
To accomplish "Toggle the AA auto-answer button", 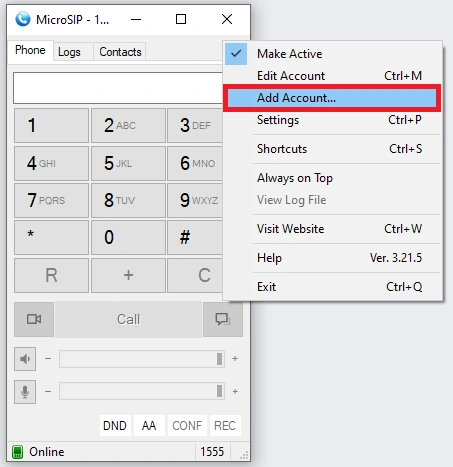I will (x=149, y=426).
